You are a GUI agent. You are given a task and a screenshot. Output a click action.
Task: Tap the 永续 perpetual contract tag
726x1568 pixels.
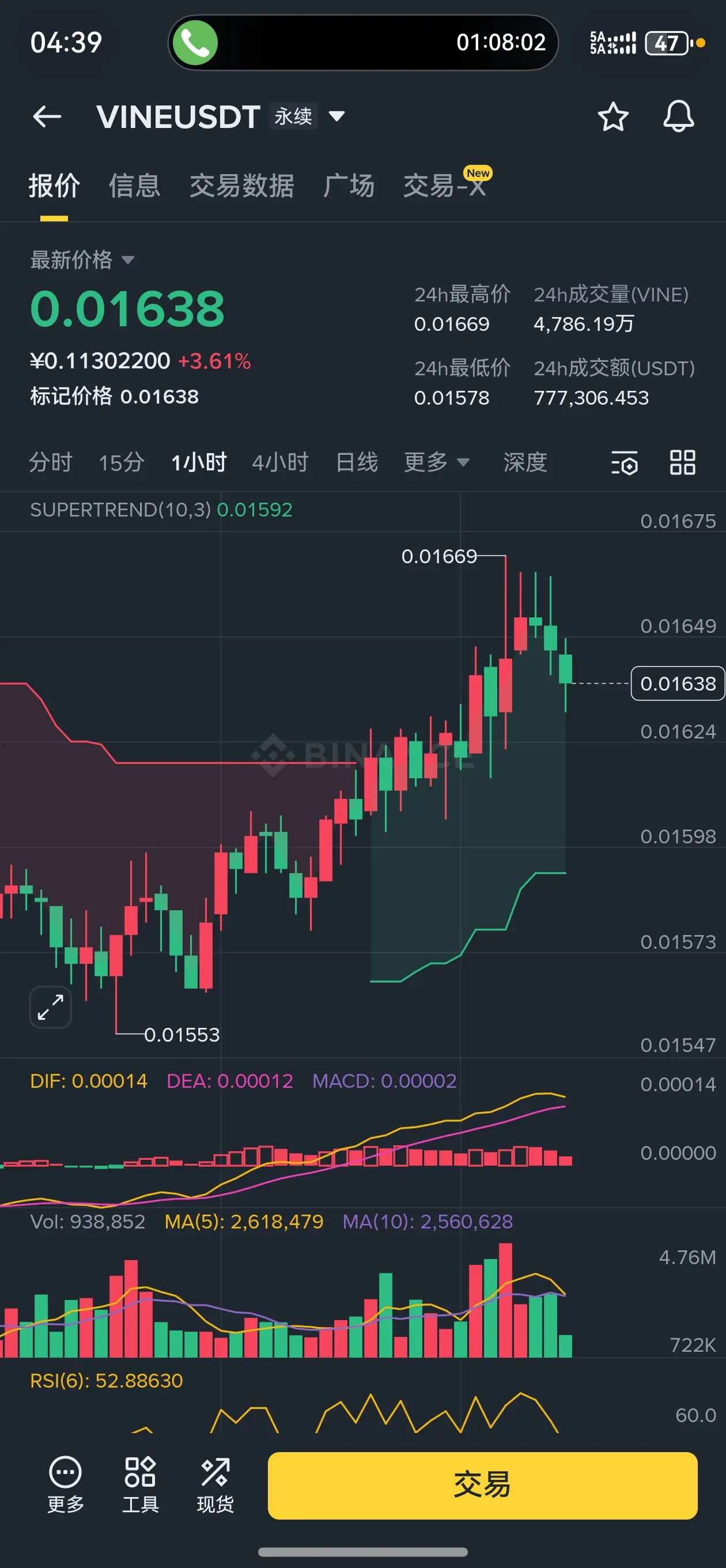click(x=293, y=116)
